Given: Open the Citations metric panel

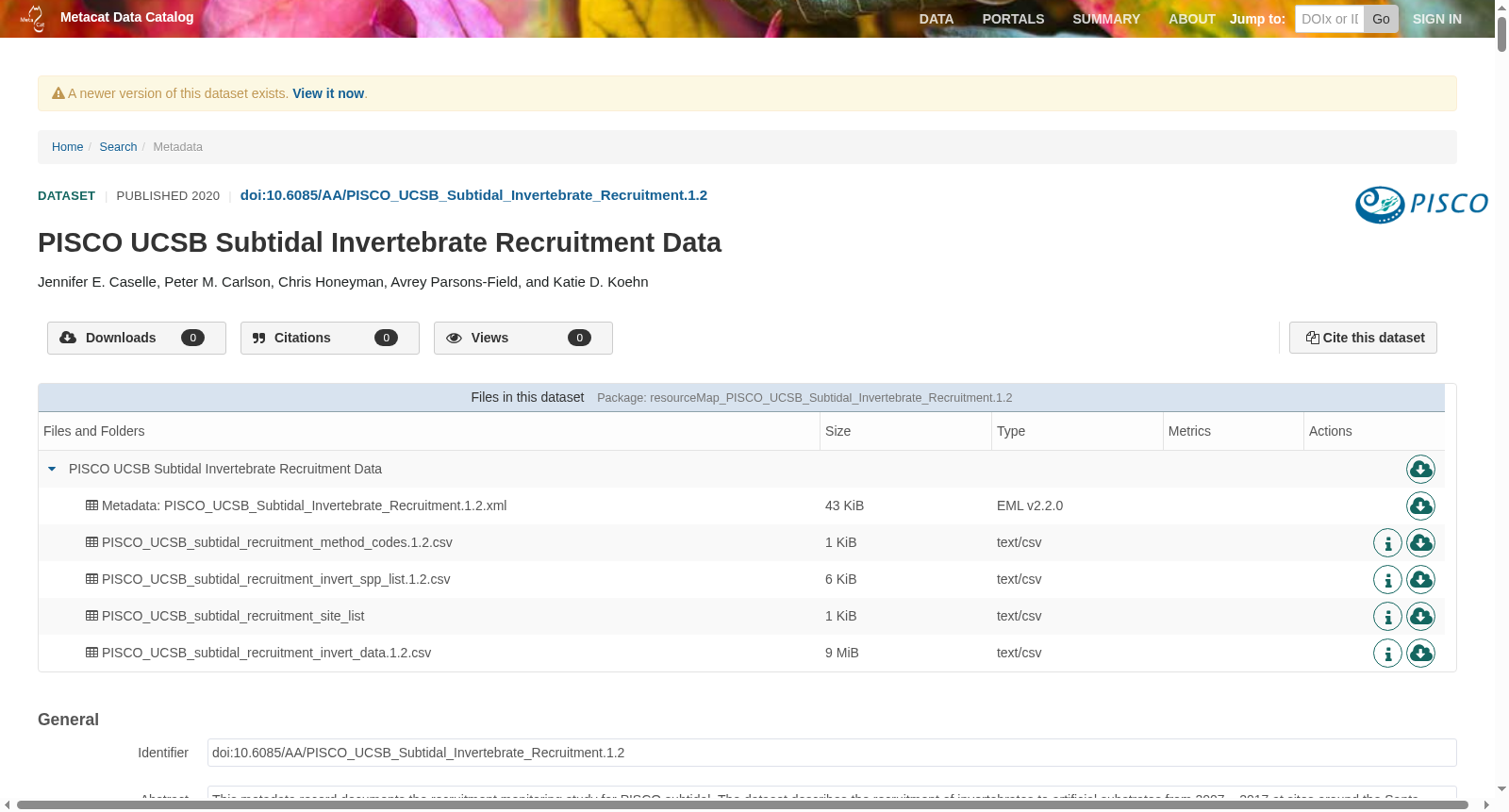Looking at the screenshot, I should pyautogui.click(x=330, y=338).
